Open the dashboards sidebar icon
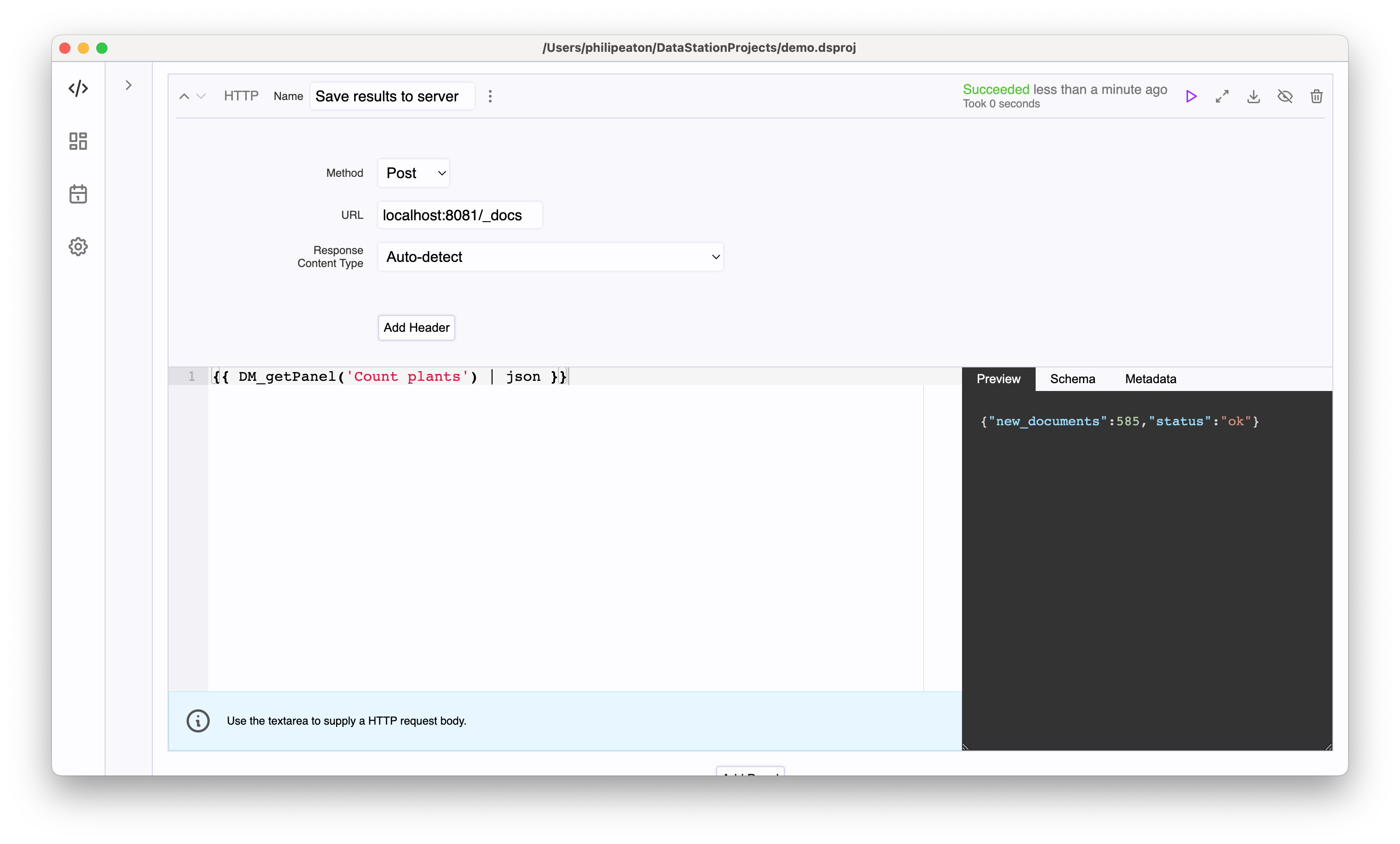Screen dimensions: 1400x844 point(78,141)
